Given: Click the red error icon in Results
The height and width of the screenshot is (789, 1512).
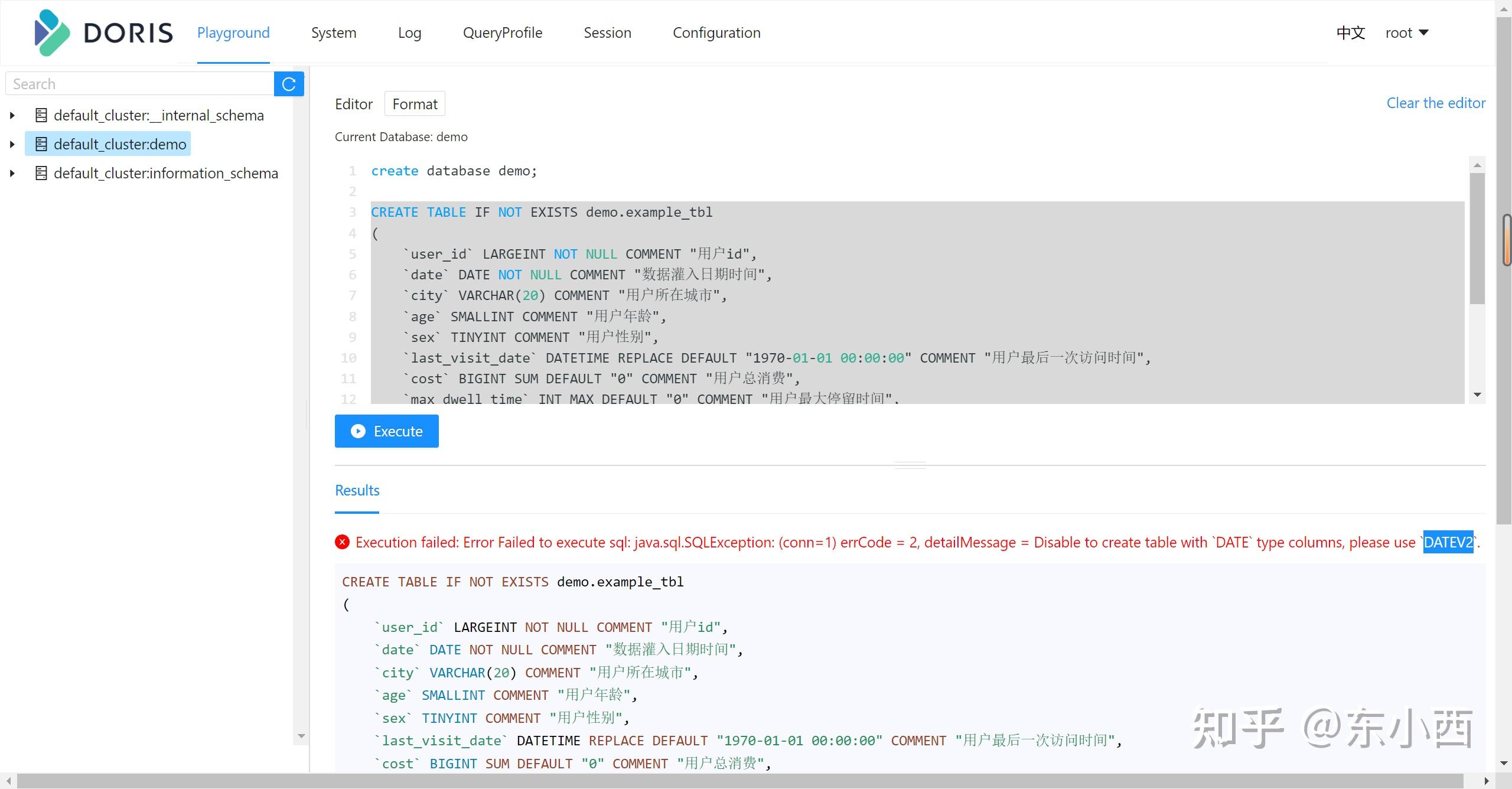Looking at the screenshot, I should point(342,542).
